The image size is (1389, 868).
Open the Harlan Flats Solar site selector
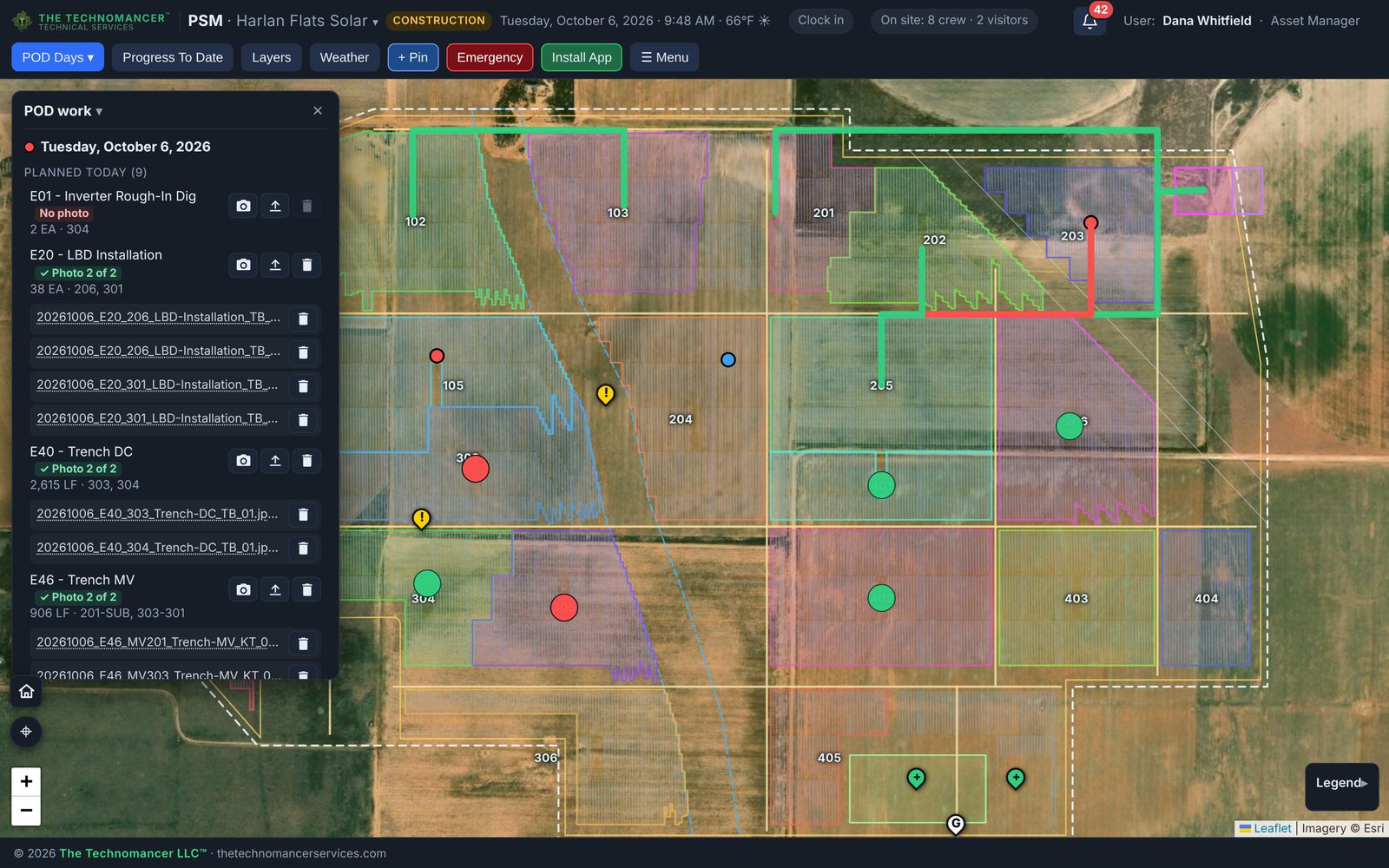(307, 21)
